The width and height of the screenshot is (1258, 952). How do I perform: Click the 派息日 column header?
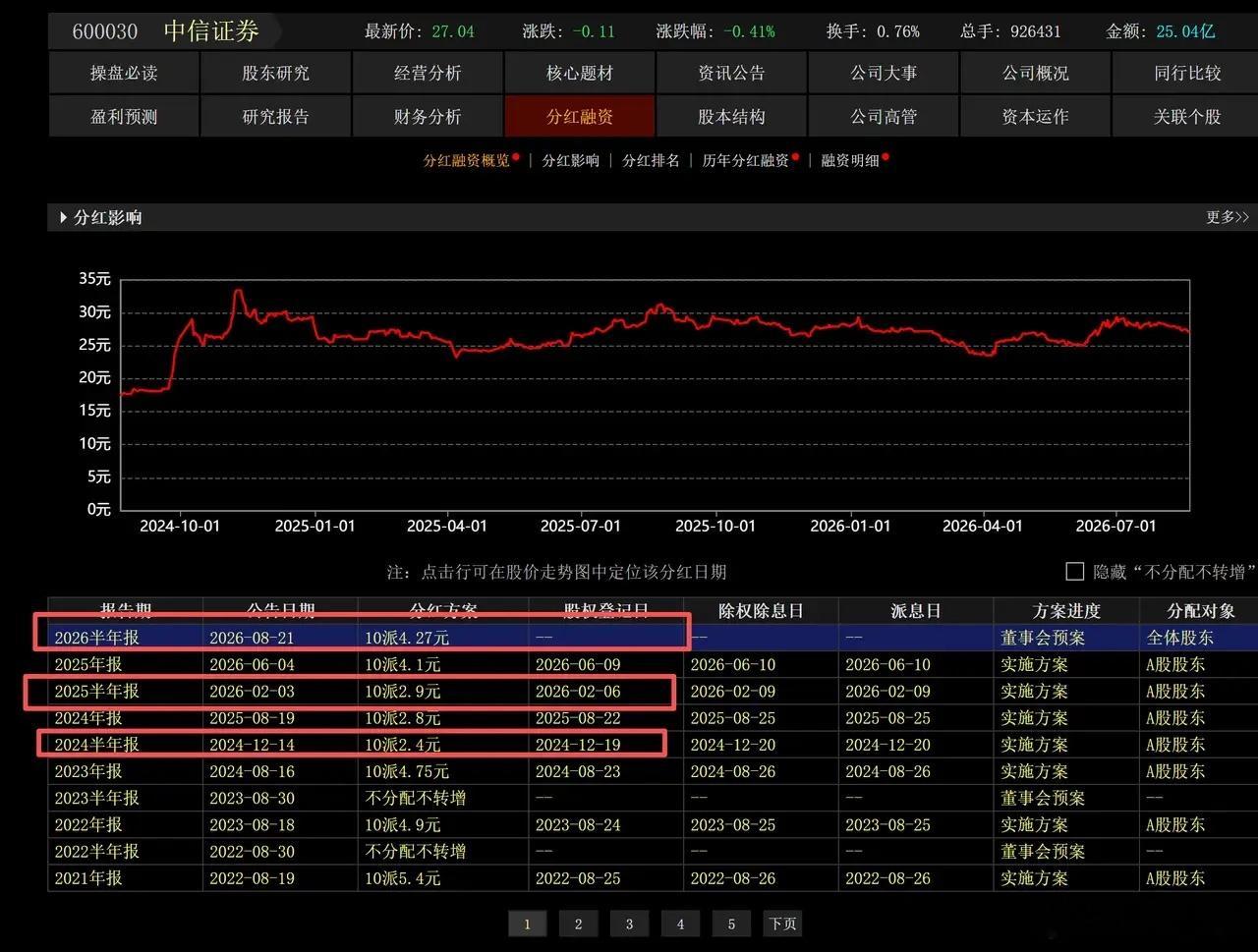tap(916, 610)
